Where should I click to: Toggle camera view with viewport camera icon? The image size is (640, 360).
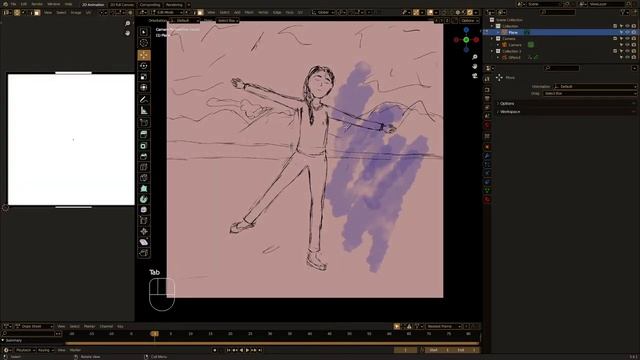point(475,76)
